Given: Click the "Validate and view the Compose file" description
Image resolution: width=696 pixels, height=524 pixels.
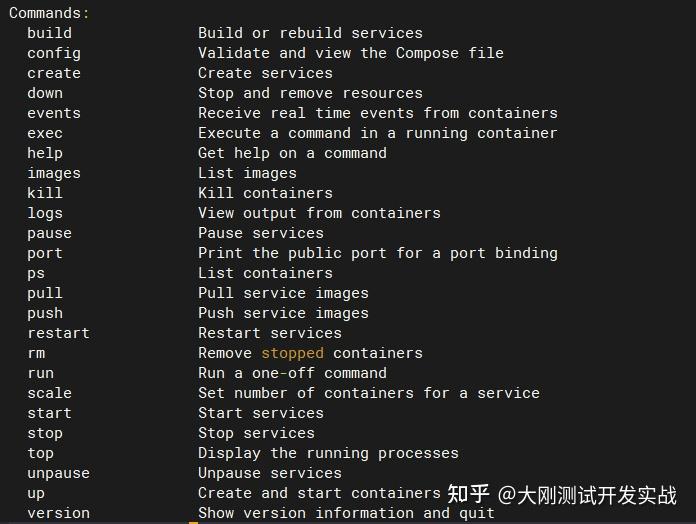Looking at the screenshot, I should pos(350,53).
